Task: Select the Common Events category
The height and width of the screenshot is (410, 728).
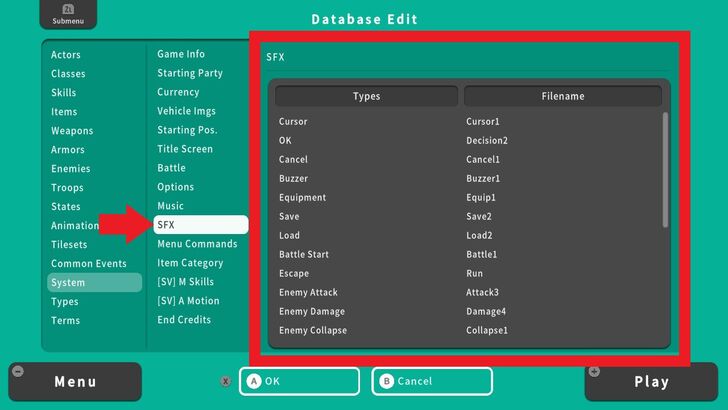Action: pyautogui.click(x=89, y=264)
